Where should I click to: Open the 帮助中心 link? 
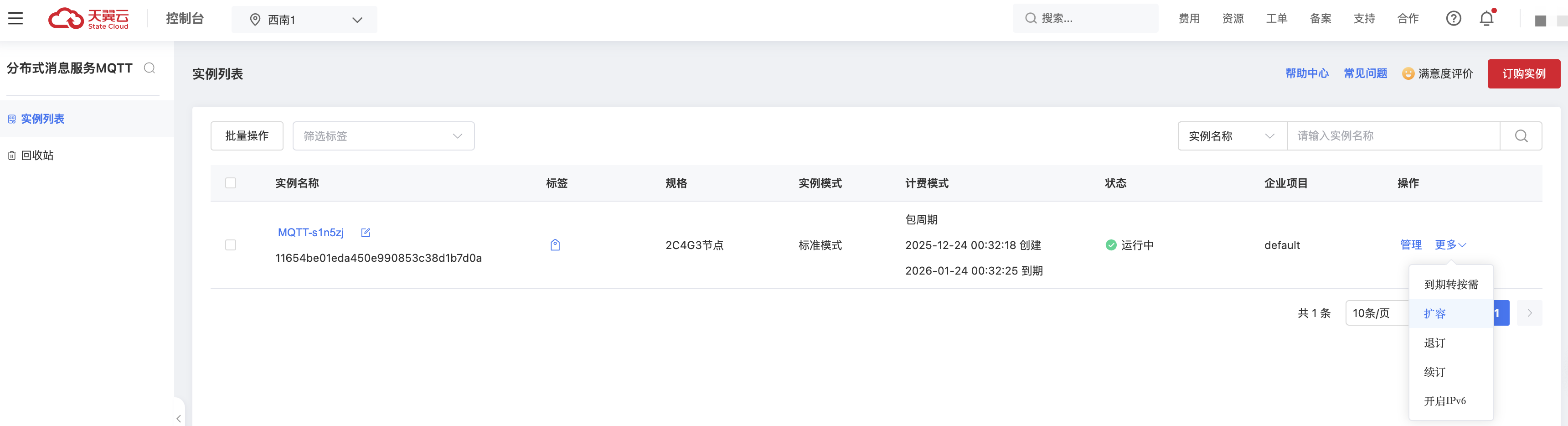tap(1307, 74)
